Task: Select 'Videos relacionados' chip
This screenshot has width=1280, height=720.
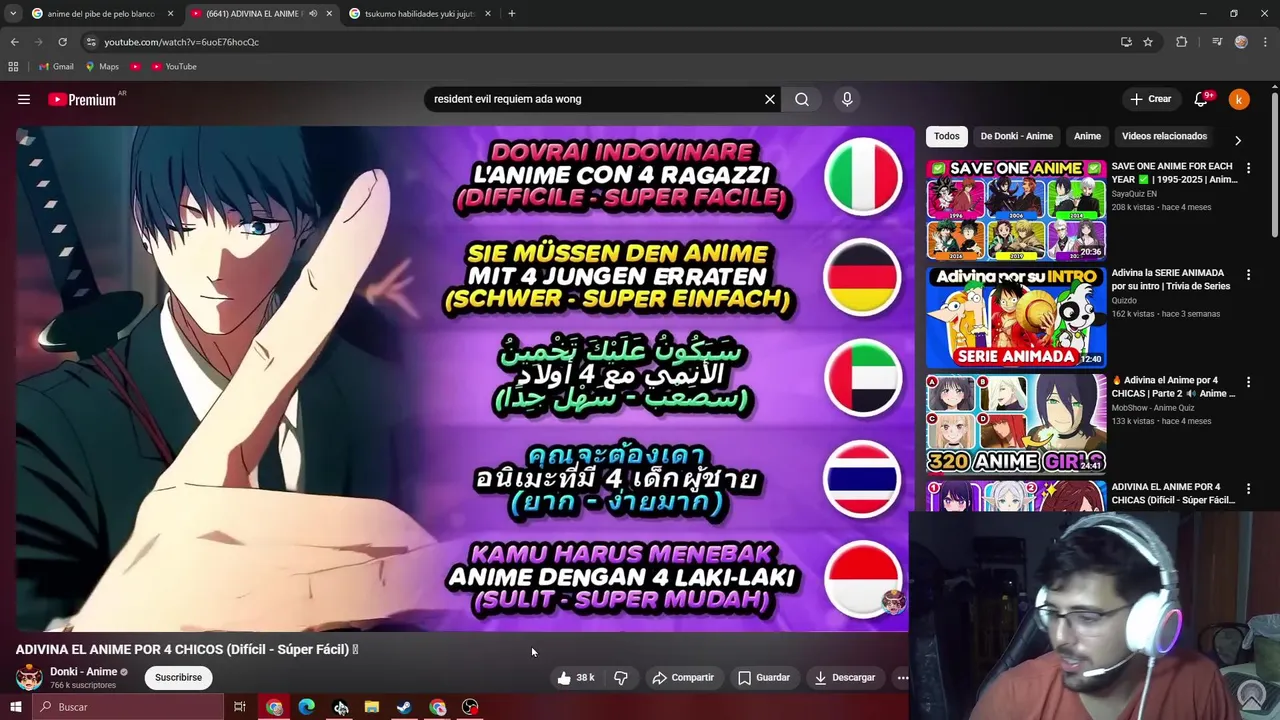Action: coord(1164,136)
